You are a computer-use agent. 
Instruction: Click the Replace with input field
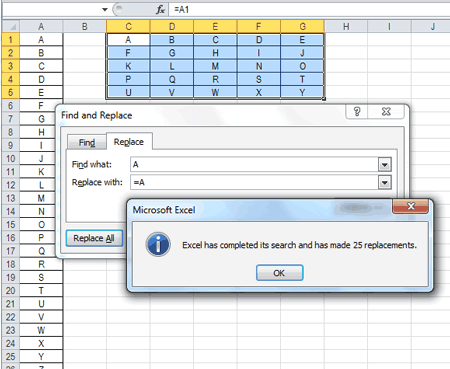pos(254,183)
